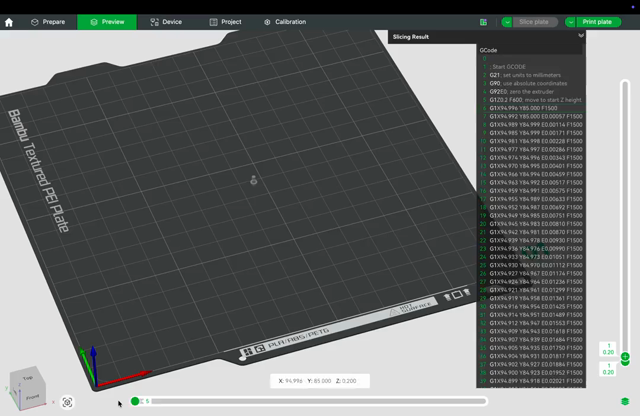Click the Print plate button
Screen dimensions: 640x416
598,22
